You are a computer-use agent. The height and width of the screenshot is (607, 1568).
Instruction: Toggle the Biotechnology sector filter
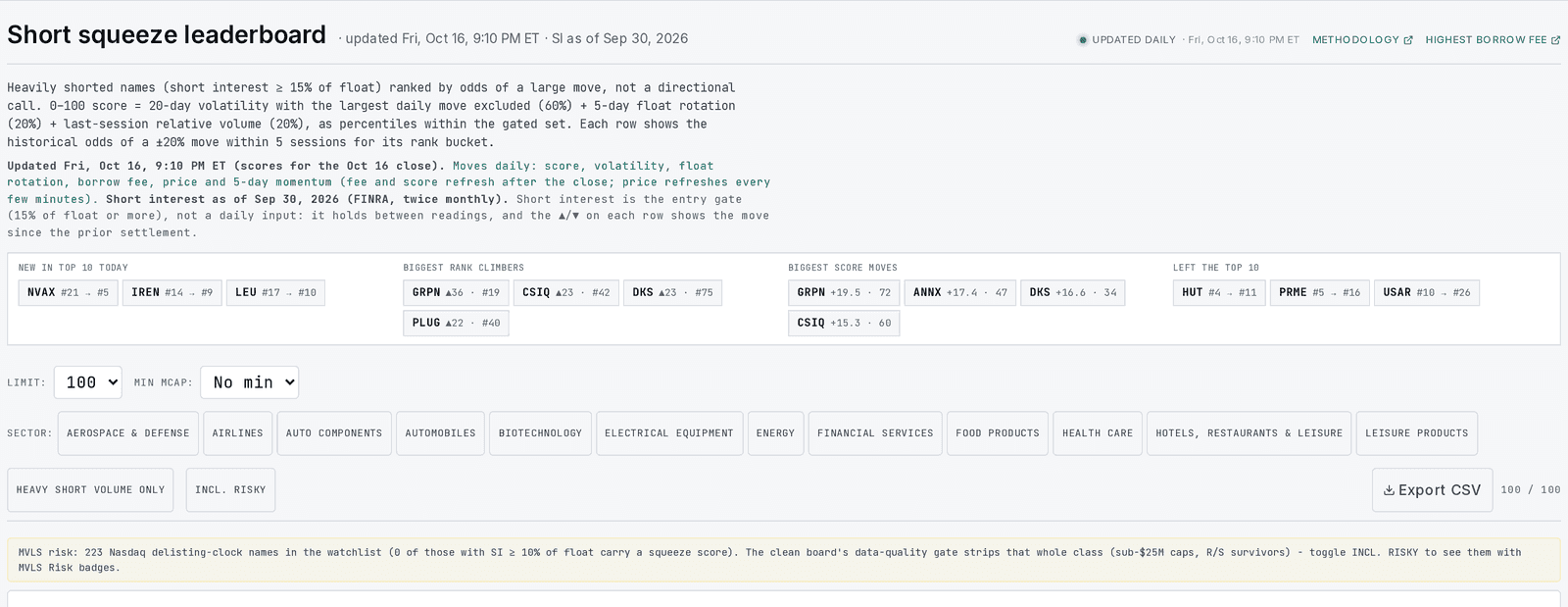tap(540, 433)
